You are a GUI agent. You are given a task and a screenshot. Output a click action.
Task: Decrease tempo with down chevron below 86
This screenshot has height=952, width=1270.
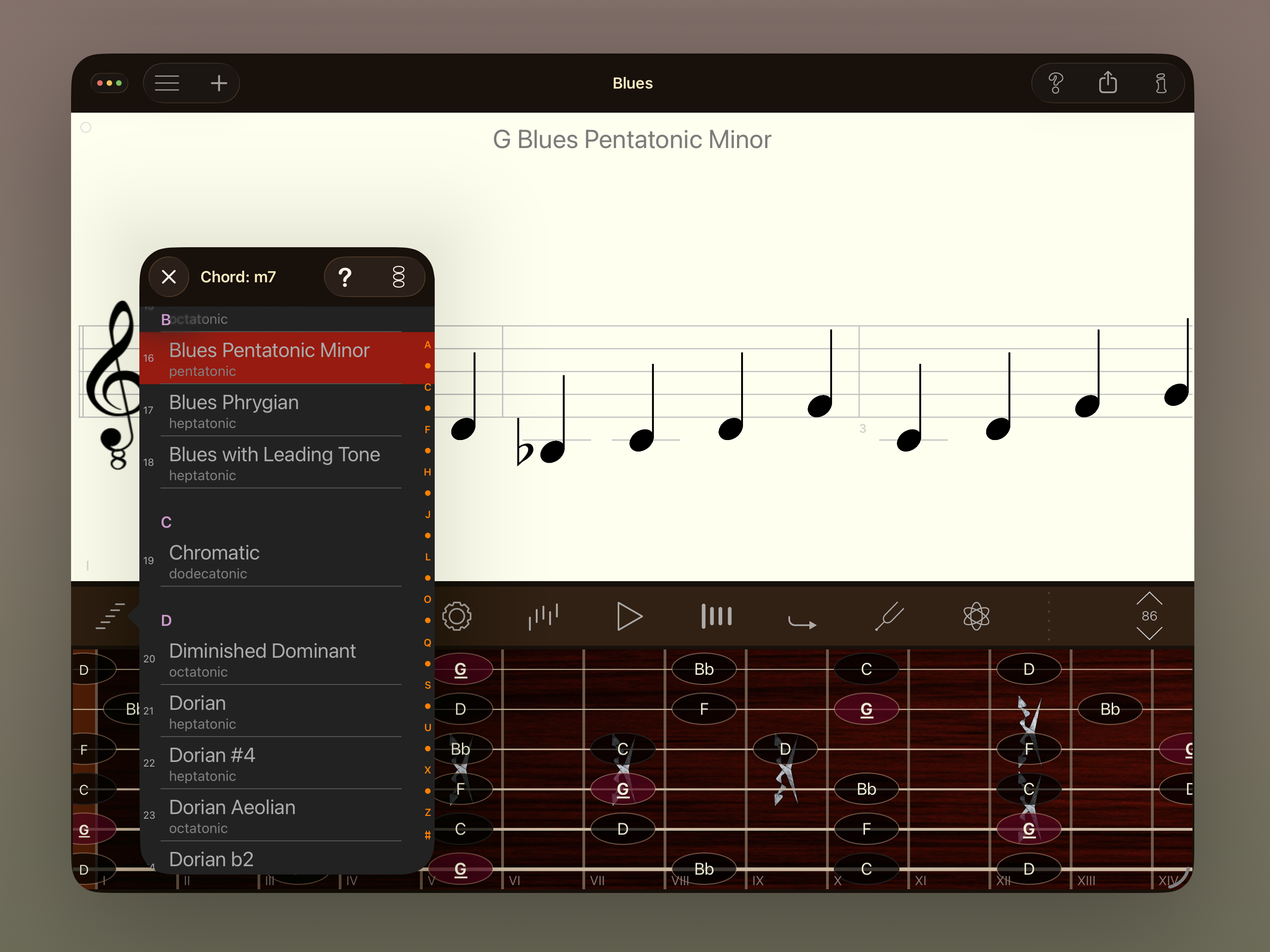pyautogui.click(x=1149, y=634)
